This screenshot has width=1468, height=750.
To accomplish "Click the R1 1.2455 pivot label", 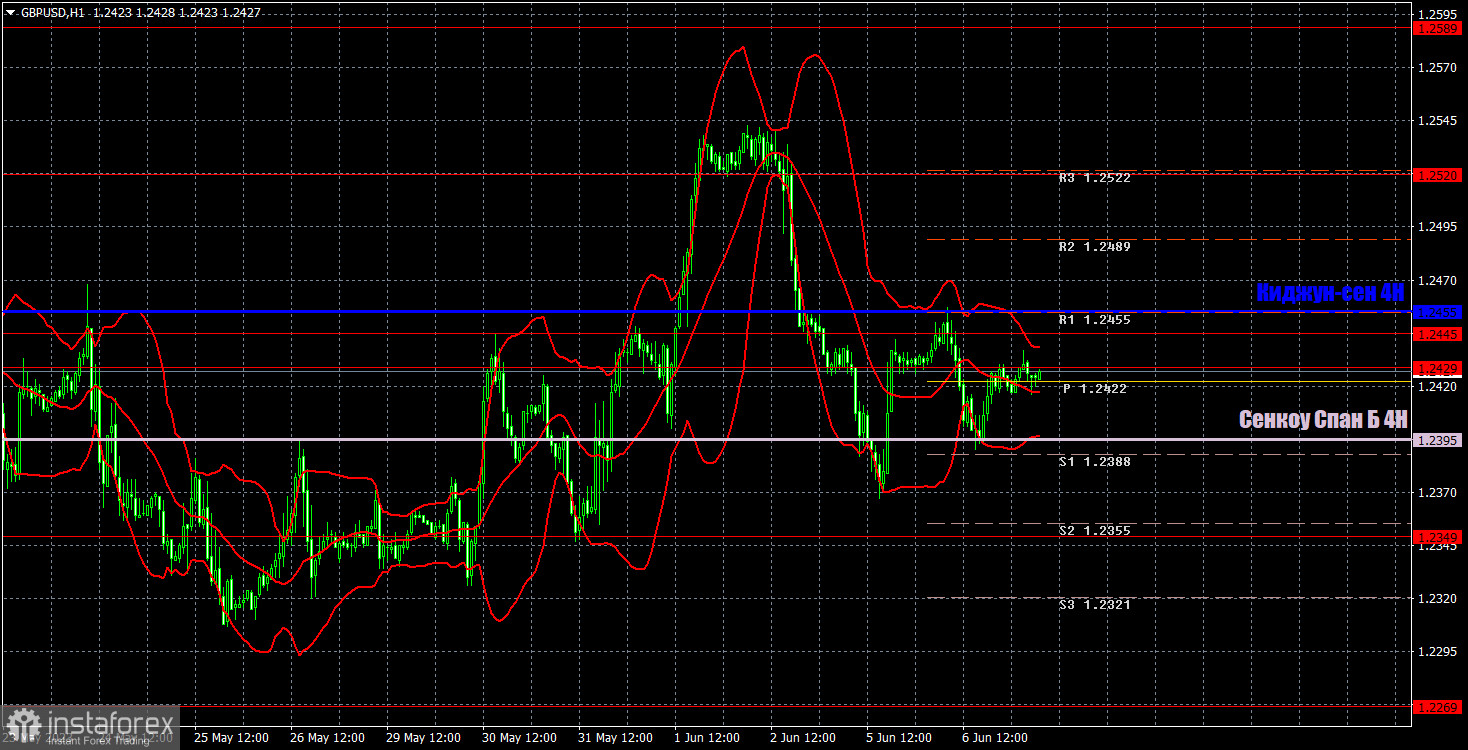I will click(x=1094, y=320).
